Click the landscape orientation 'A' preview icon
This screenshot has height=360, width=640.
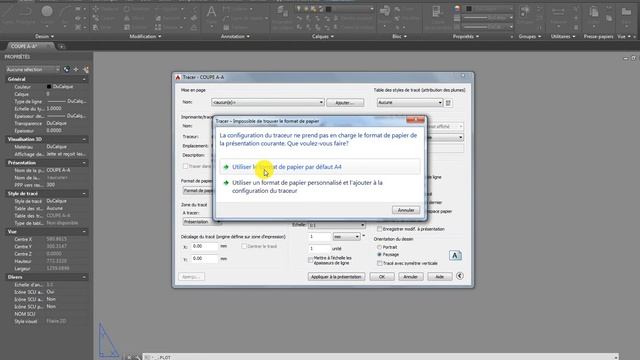[455, 256]
